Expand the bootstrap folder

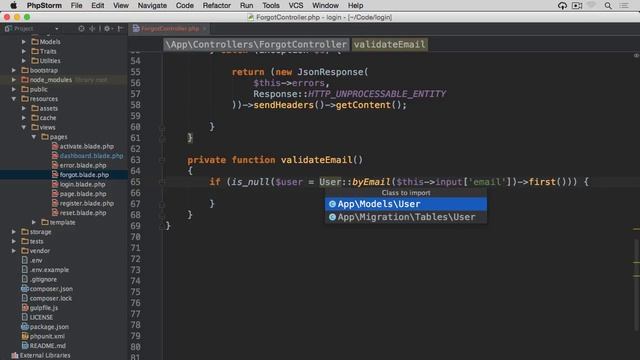pos(14,70)
